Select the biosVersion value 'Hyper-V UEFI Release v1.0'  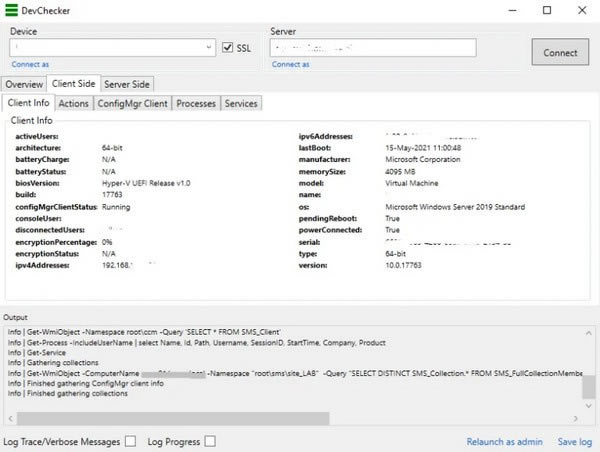(146, 183)
